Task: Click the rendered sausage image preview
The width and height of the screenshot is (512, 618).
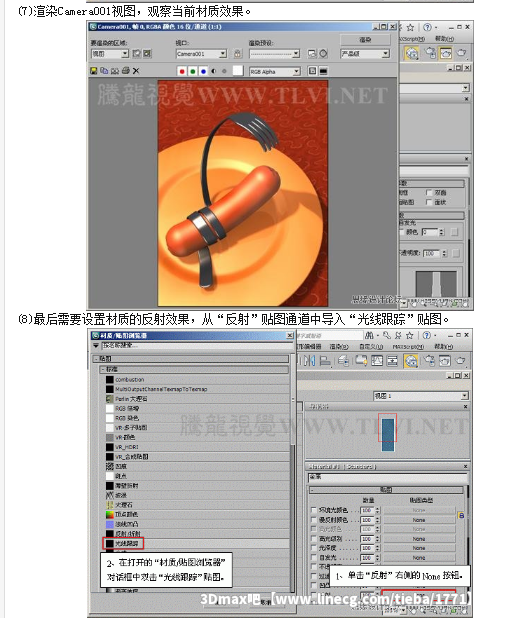Action: (243, 193)
